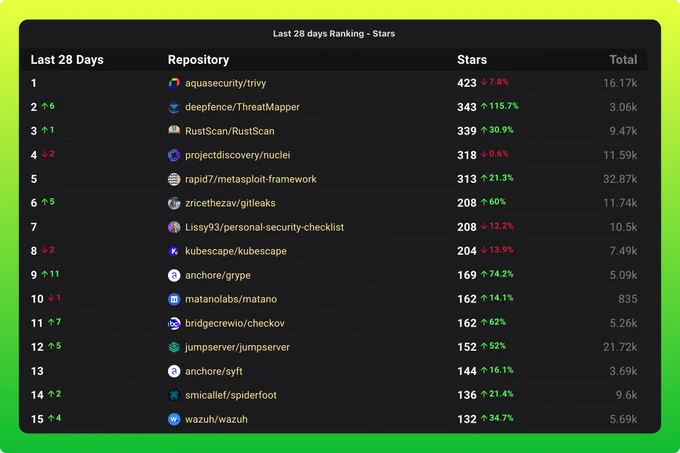The image size is (680, 453).
Task: Click the kubescape/kubescape avatar icon
Action: (x=174, y=251)
